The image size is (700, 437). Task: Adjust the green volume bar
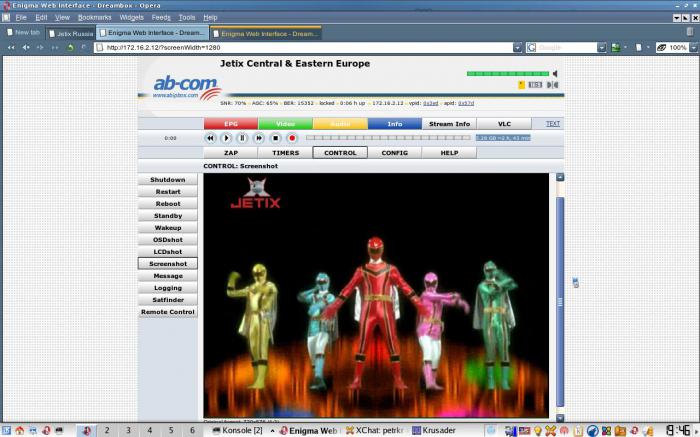pos(508,74)
